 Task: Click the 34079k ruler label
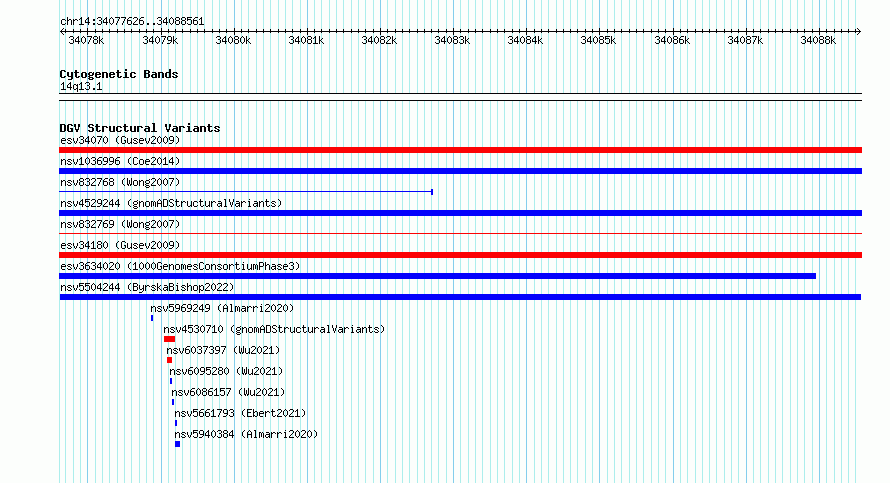(160, 41)
